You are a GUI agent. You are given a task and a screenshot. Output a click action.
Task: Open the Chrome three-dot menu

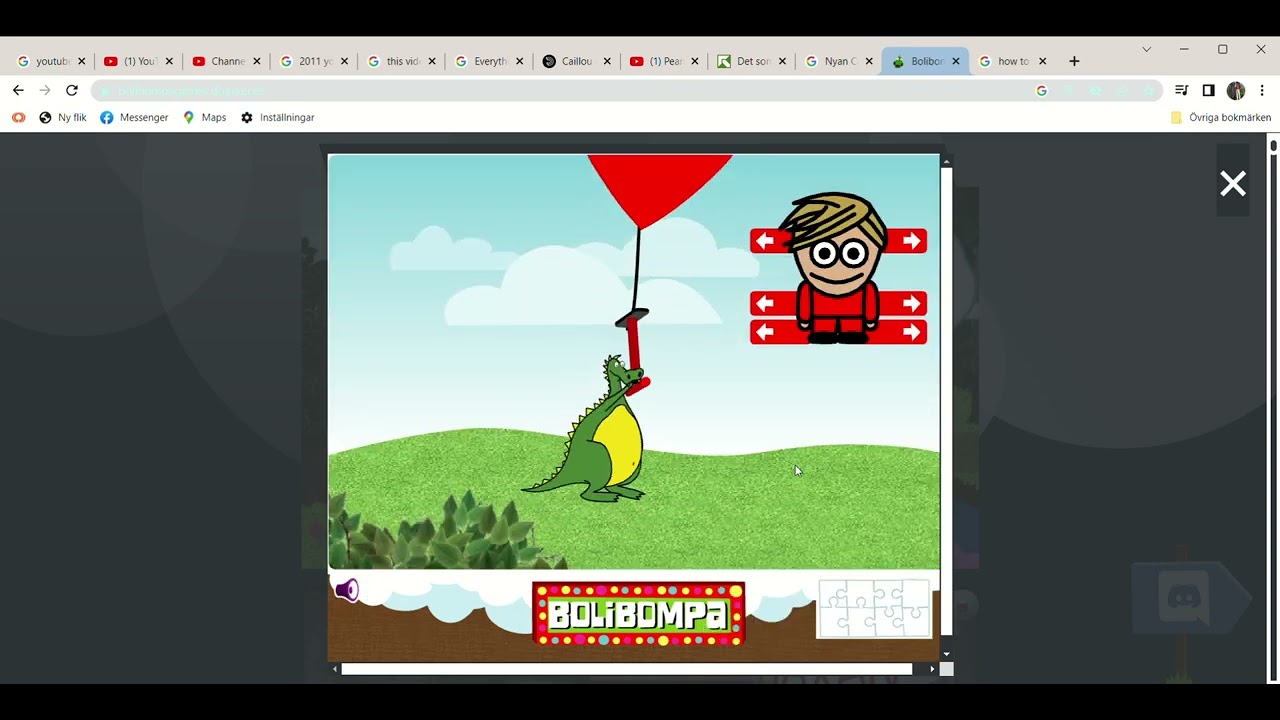click(1262, 90)
